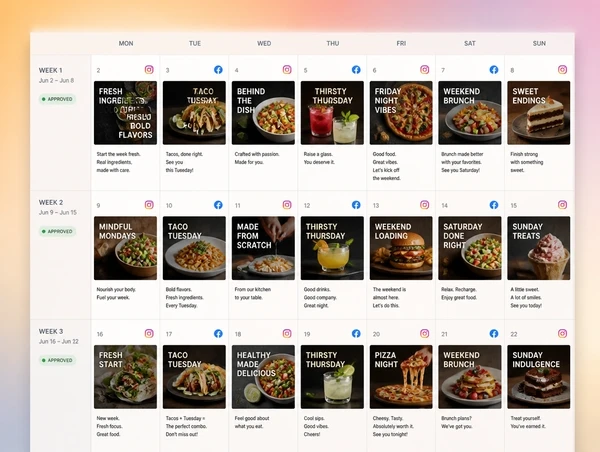Click the Instagram icon on June 4
The width and height of the screenshot is (600, 452).
click(x=287, y=70)
